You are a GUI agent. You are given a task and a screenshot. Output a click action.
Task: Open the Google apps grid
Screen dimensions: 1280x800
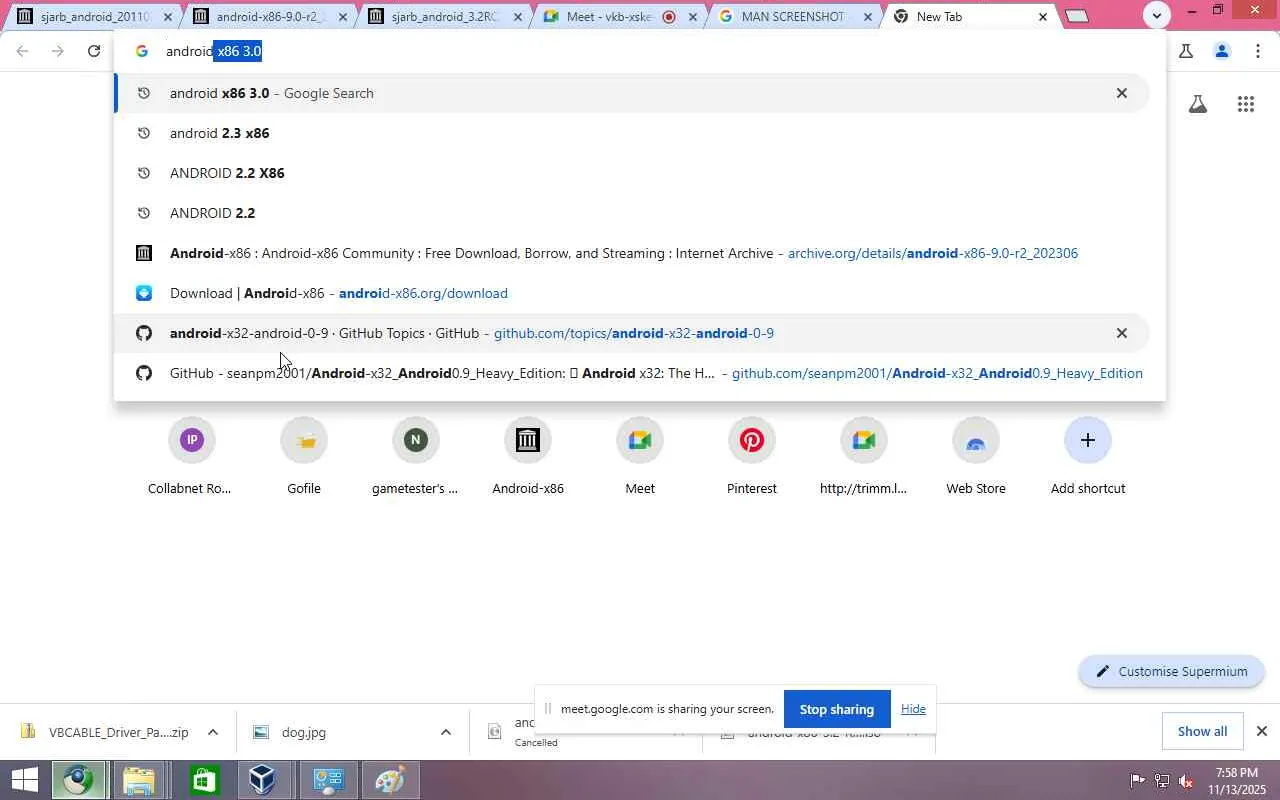coord(1245,104)
